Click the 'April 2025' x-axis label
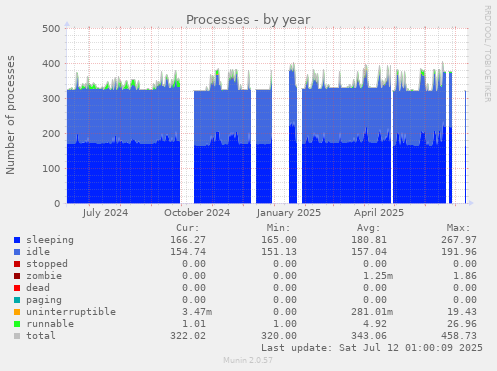Image resolution: width=497 pixels, height=371 pixels. (x=379, y=213)
